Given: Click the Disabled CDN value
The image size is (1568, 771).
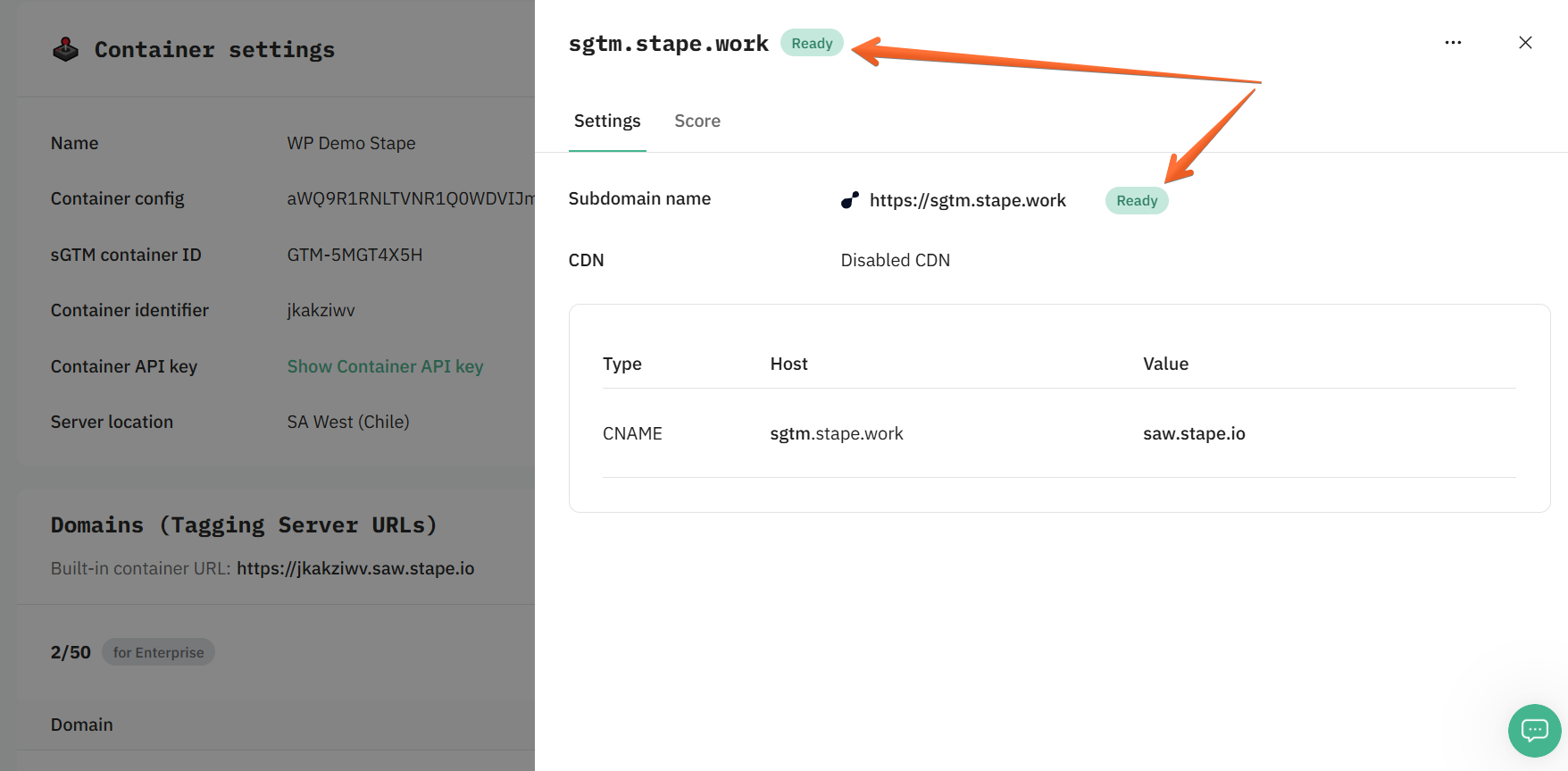Looking at the screenshot, I should point(896,260).
